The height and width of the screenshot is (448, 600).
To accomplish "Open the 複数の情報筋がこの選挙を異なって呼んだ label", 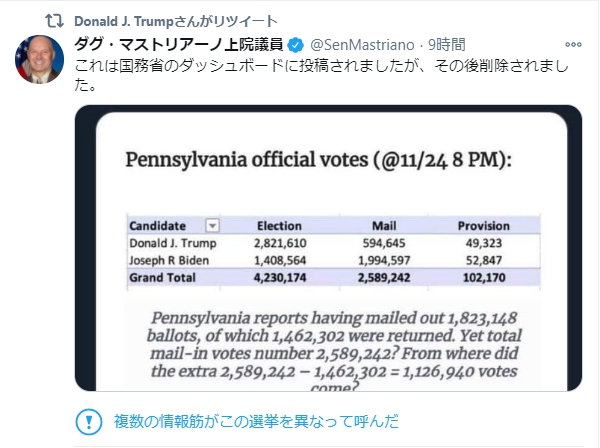I will 257,420.
